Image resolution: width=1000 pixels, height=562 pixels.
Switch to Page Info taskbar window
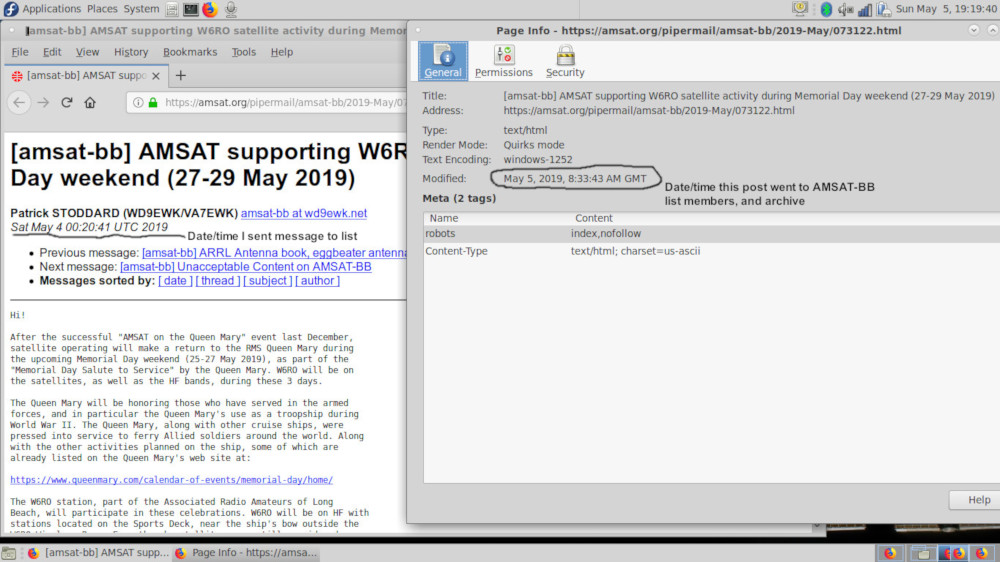(x=246, y=553)
